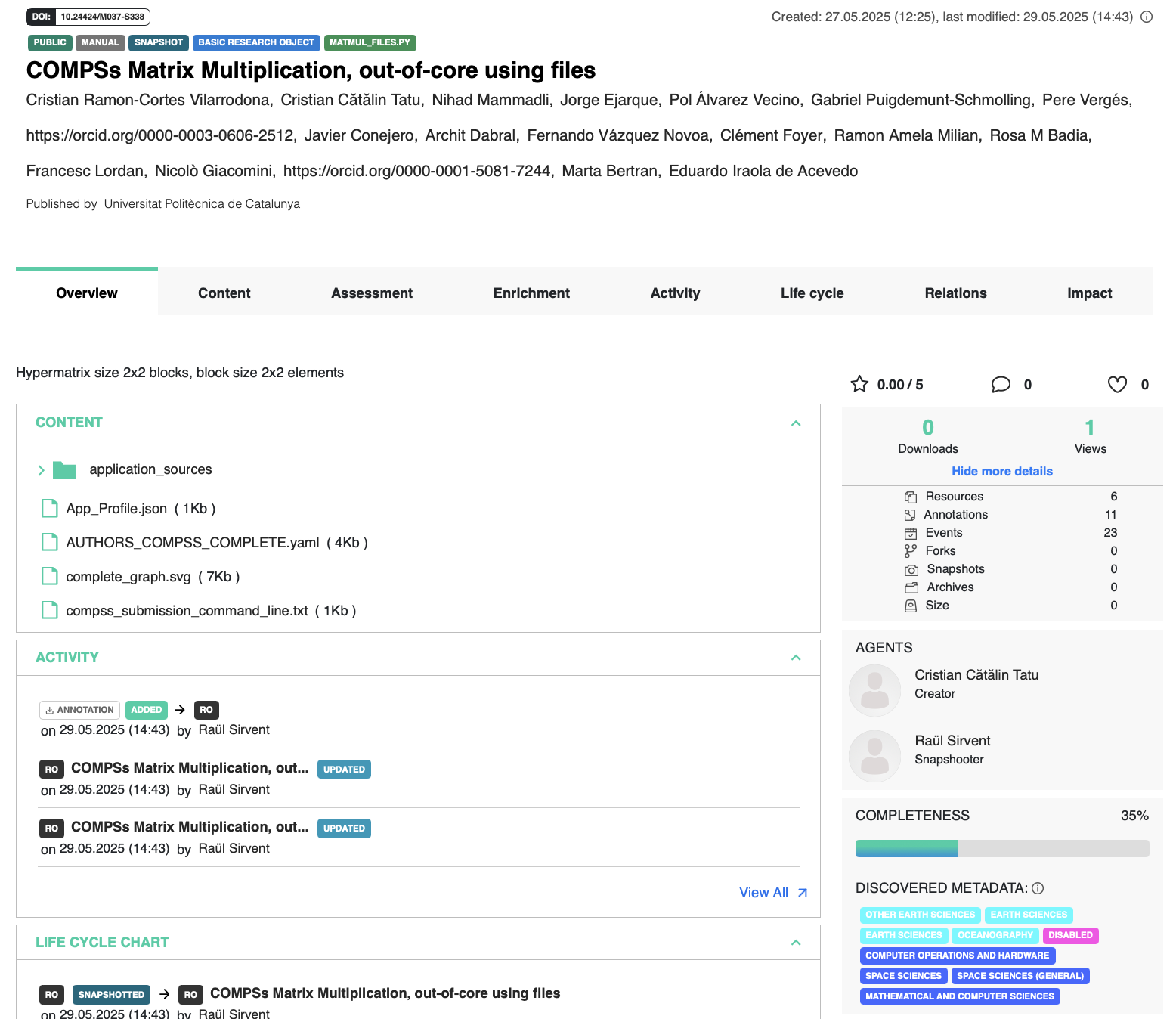The height and width of the screenshot is (1019, 1176).
Task: Click the Snapshots camera icon
Action: point(911,569)
